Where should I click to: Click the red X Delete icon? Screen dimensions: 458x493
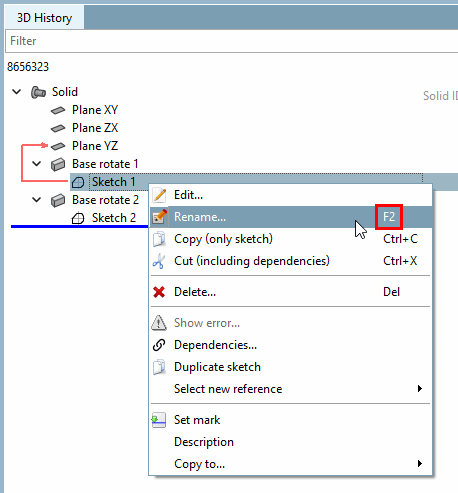pos(159,292)
